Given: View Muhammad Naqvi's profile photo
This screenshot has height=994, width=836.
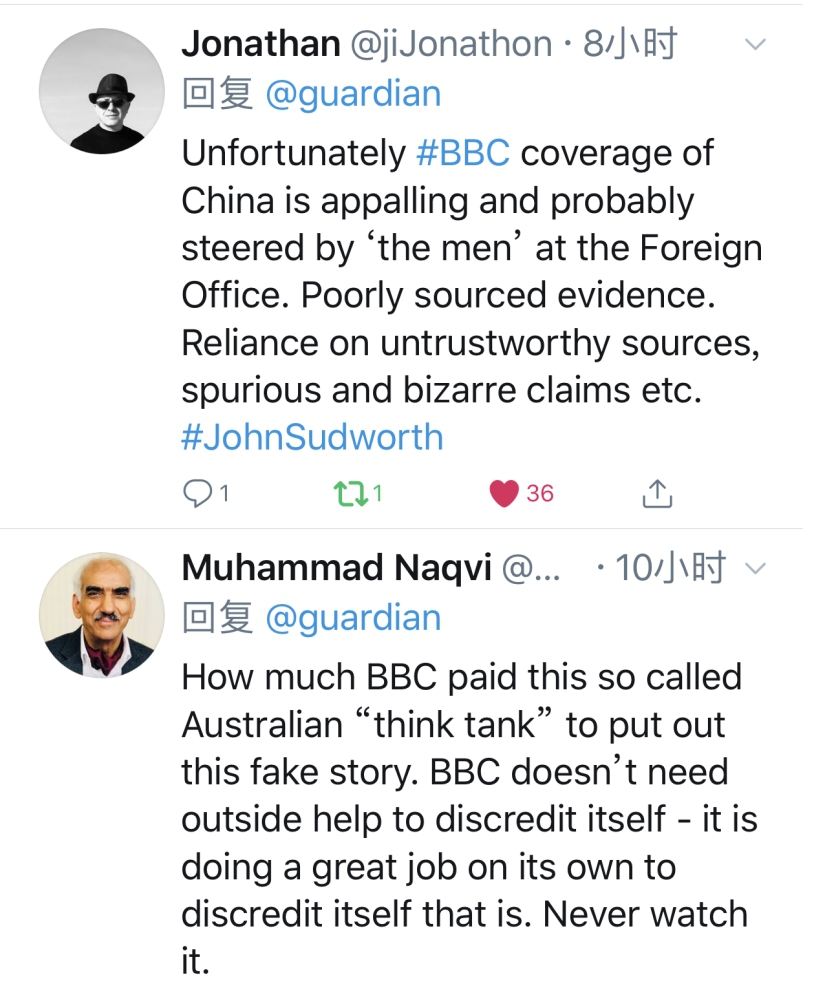Looking at the screenshot, I should [102, 614].
